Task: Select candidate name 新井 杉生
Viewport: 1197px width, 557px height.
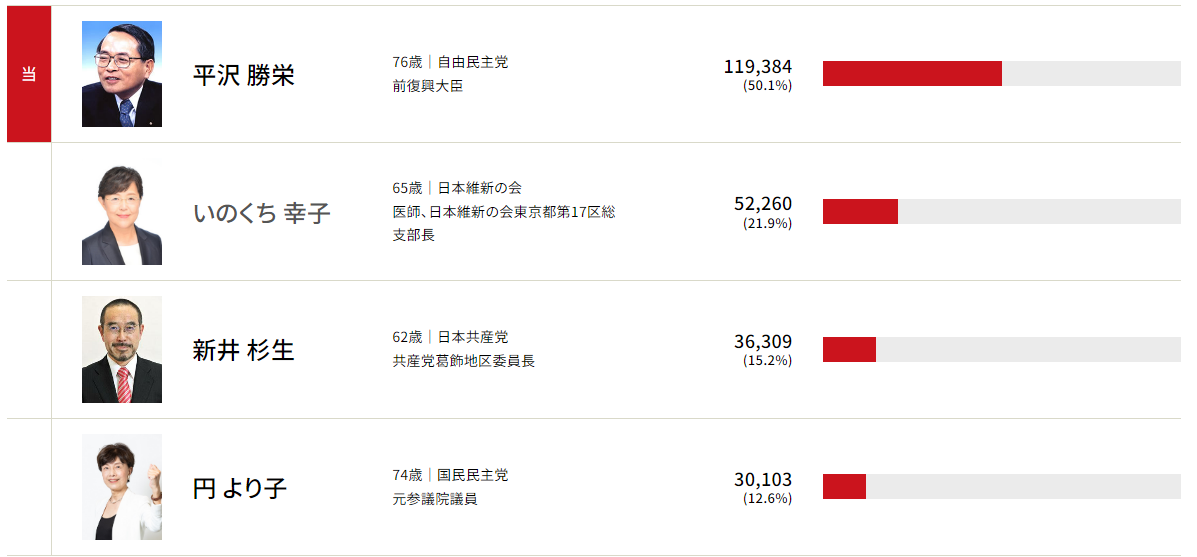Action: coord(243,351)
